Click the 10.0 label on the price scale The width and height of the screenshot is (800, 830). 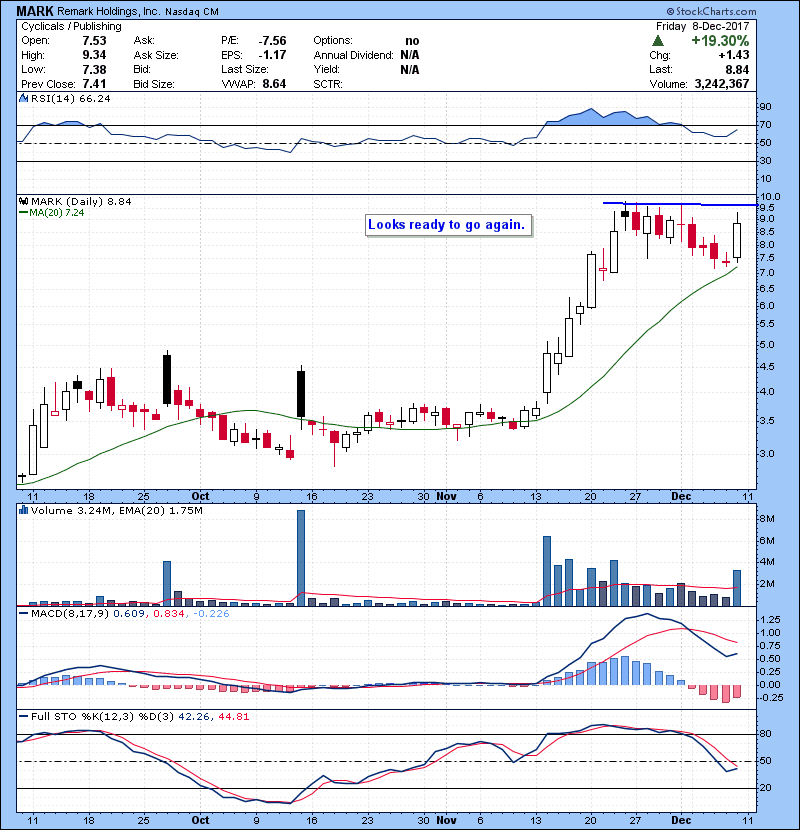769,197
